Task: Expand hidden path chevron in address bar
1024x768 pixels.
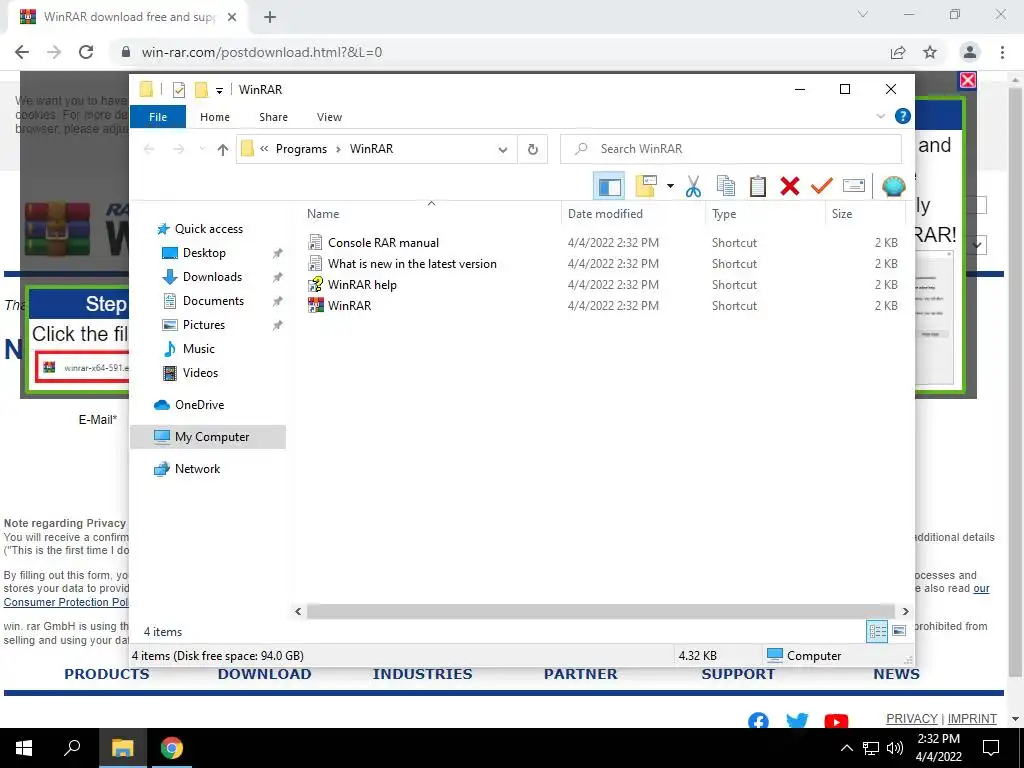Action: 264,149
